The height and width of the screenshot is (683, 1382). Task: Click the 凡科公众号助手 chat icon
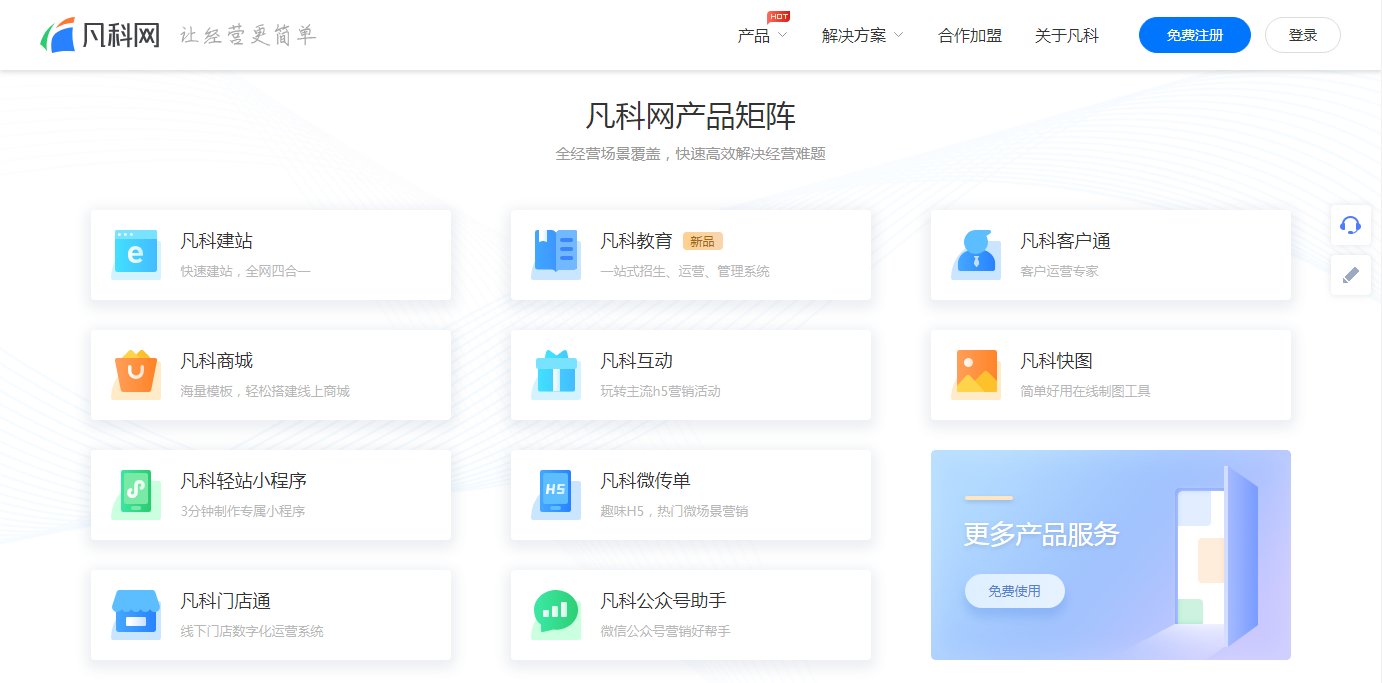tap(556, 614)
